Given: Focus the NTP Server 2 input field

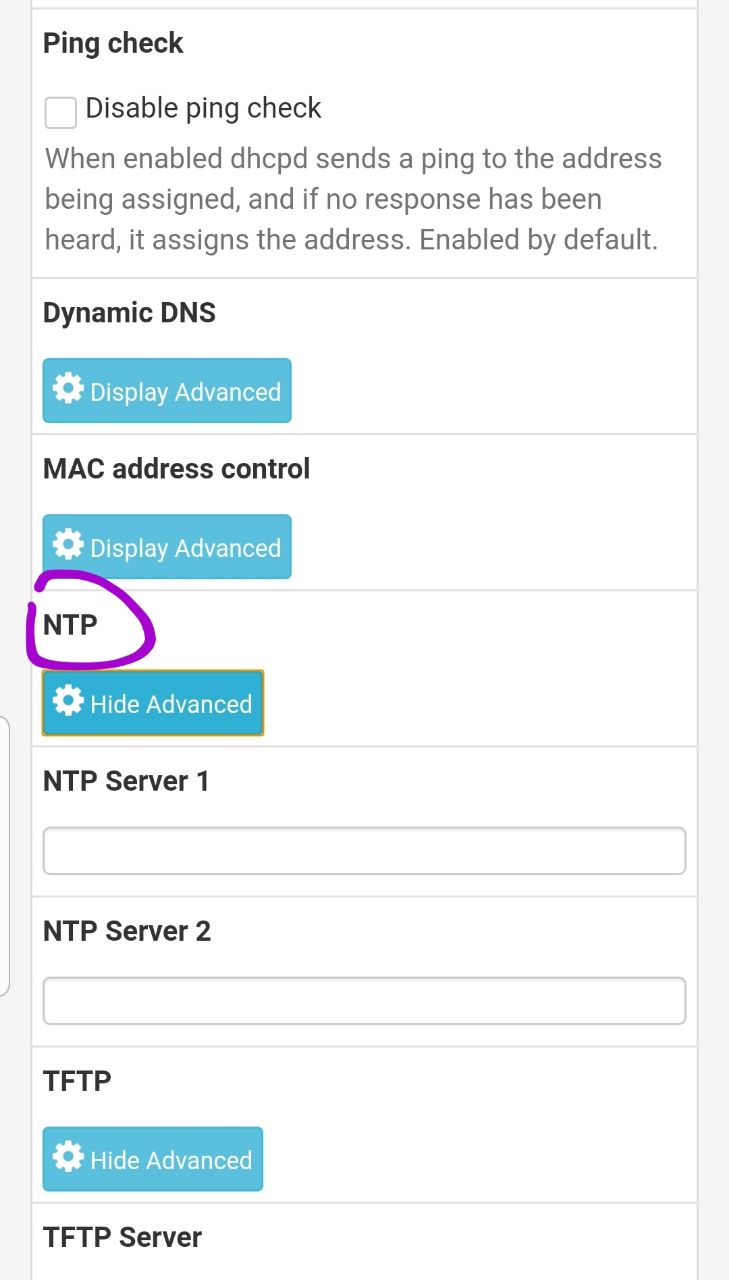Looking at the screenshot, I should click(x=364, y=1001).
